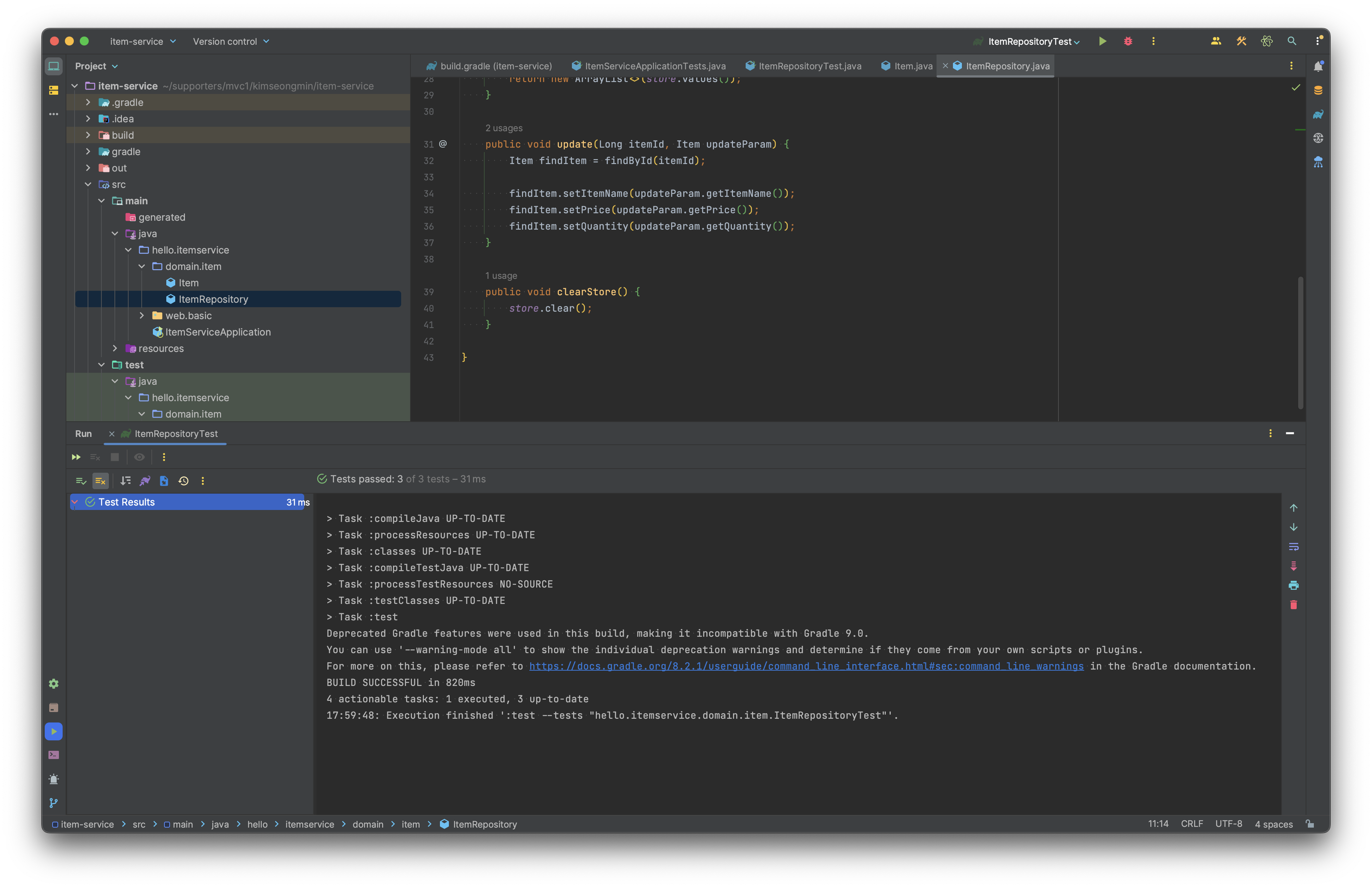
Task: Show more tool windows ellipsis
Action: [x=54, y=114]
